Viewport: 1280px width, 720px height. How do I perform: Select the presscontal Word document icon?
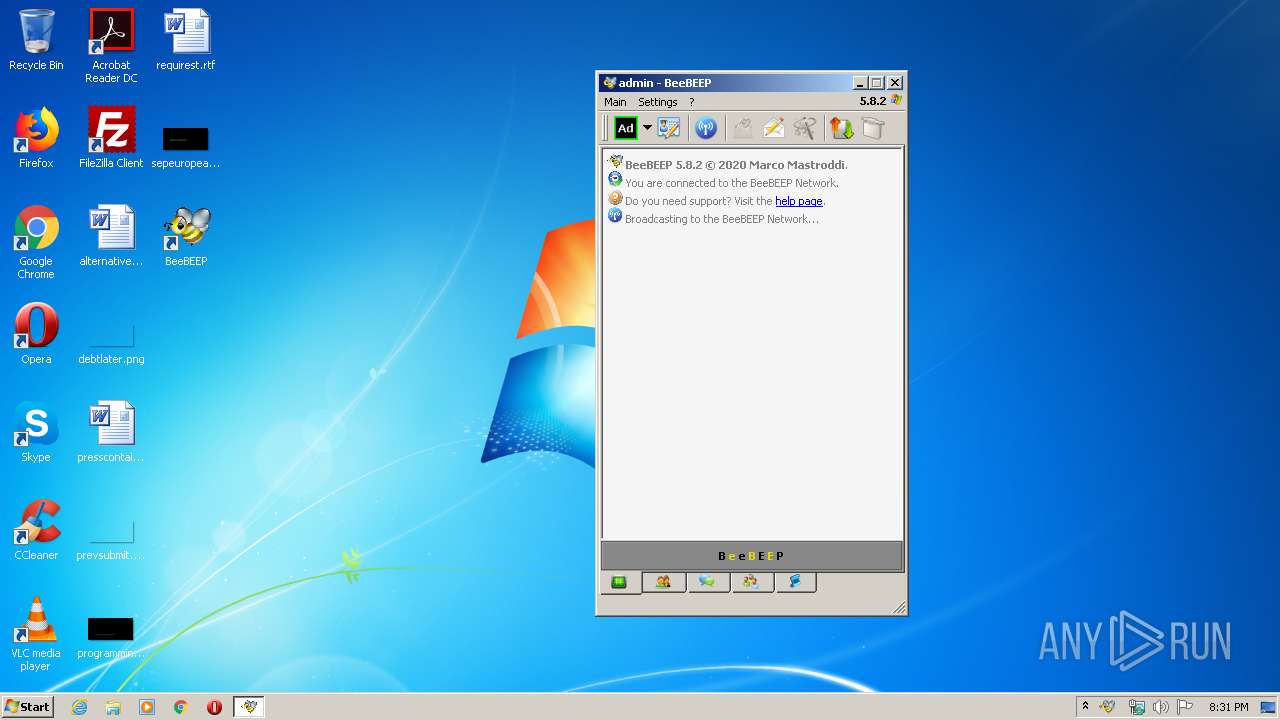coord(111,432)
